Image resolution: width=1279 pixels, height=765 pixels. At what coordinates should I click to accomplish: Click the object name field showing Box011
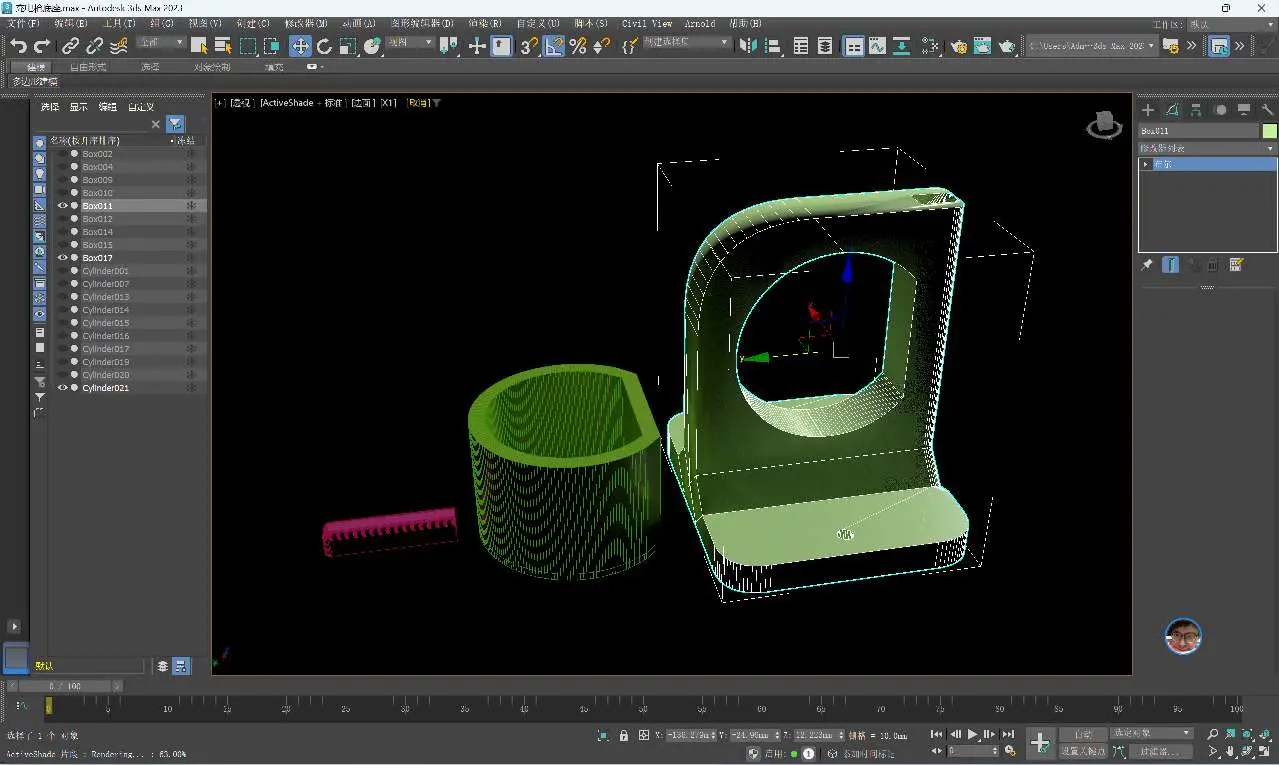1199,131
